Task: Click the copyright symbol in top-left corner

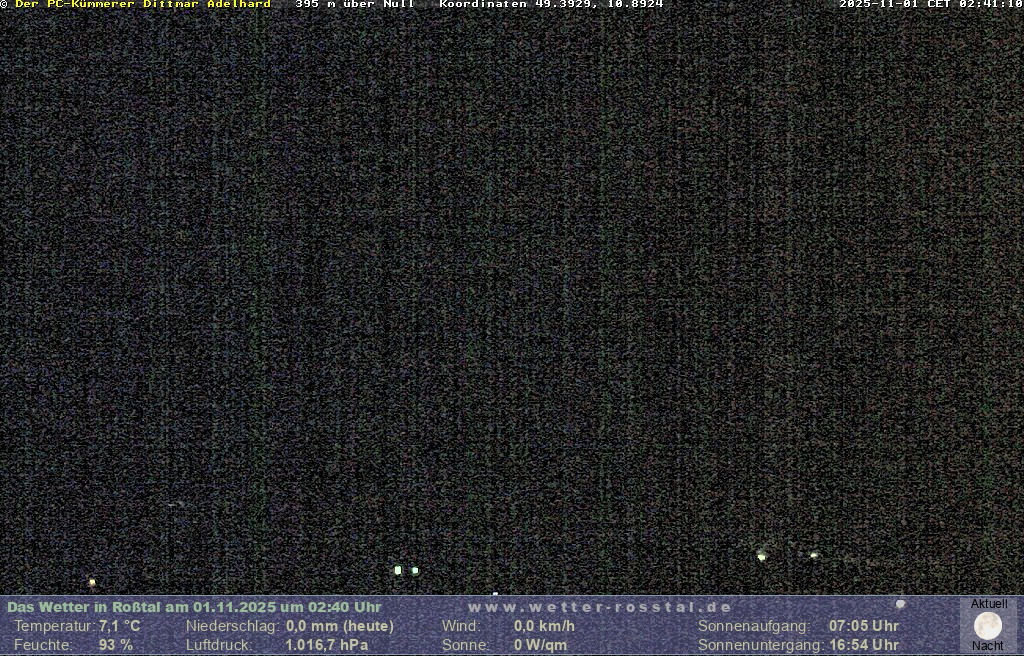Action: (5, 5)
